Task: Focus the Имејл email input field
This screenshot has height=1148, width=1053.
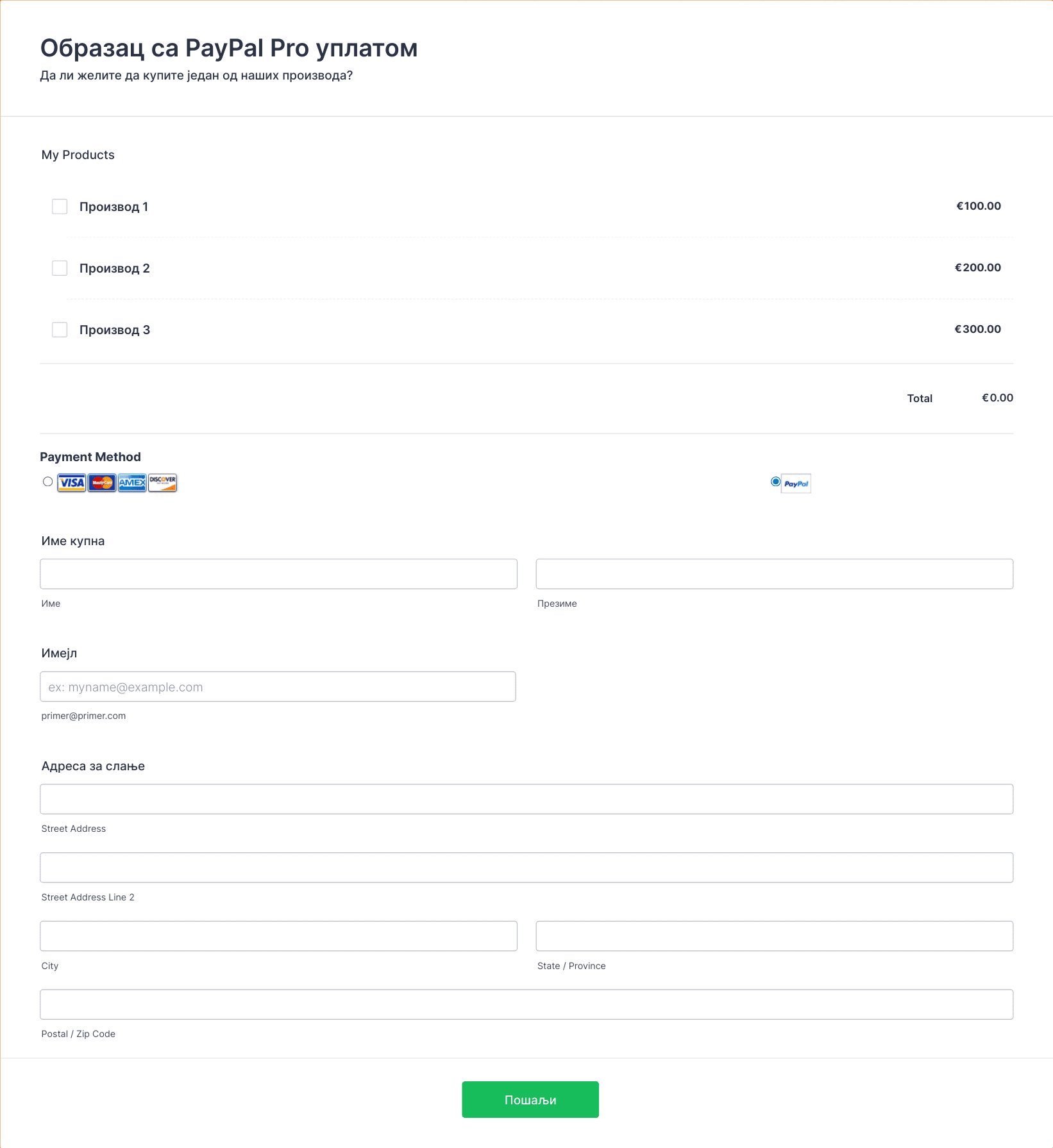Action: pos(278,686)
